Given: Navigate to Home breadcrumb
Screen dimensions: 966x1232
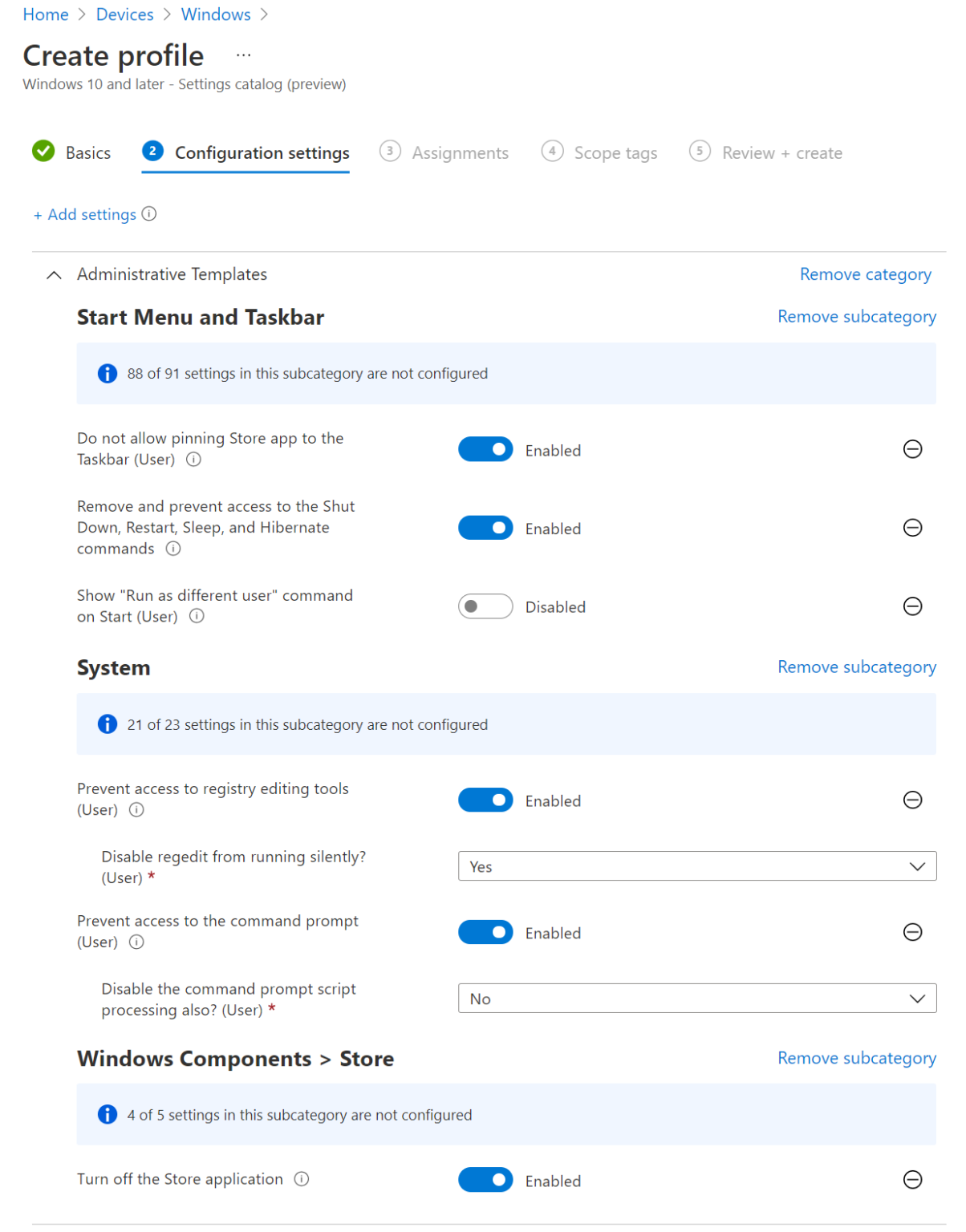Looking at the screenshot, I should point(46,14).
